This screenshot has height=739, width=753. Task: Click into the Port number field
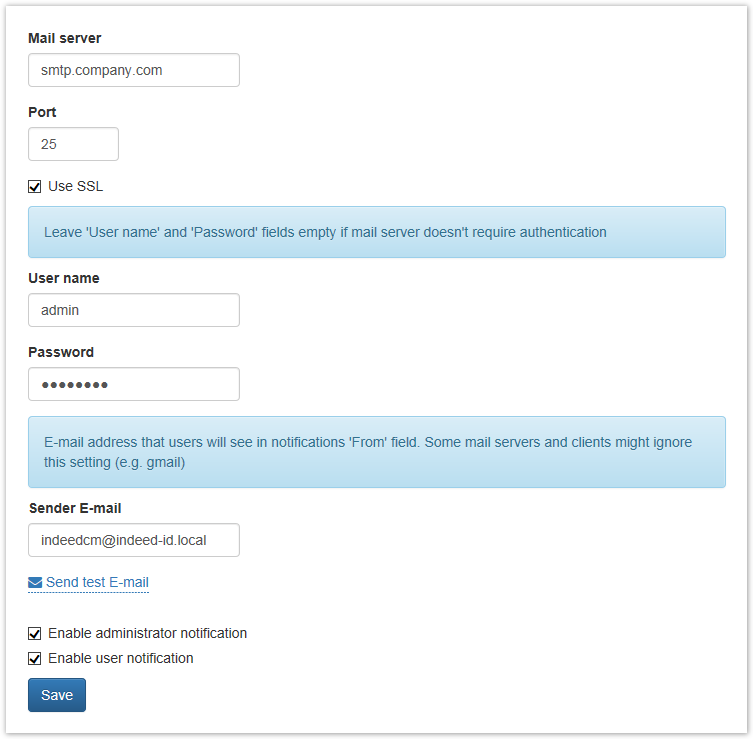(x=73, y=144)
